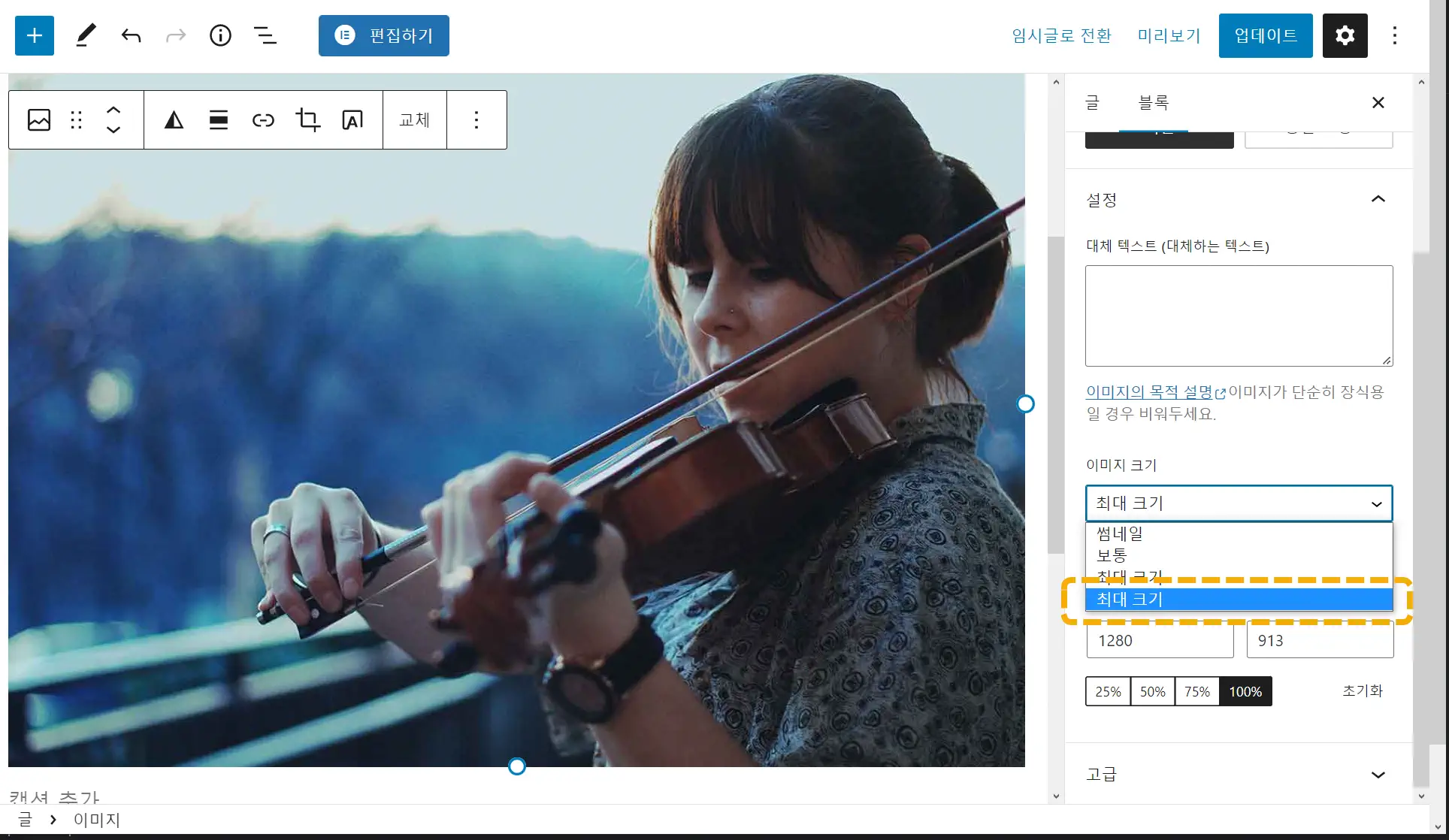
Task: Select the 50% size option
Action: (x=1152, y=691)
